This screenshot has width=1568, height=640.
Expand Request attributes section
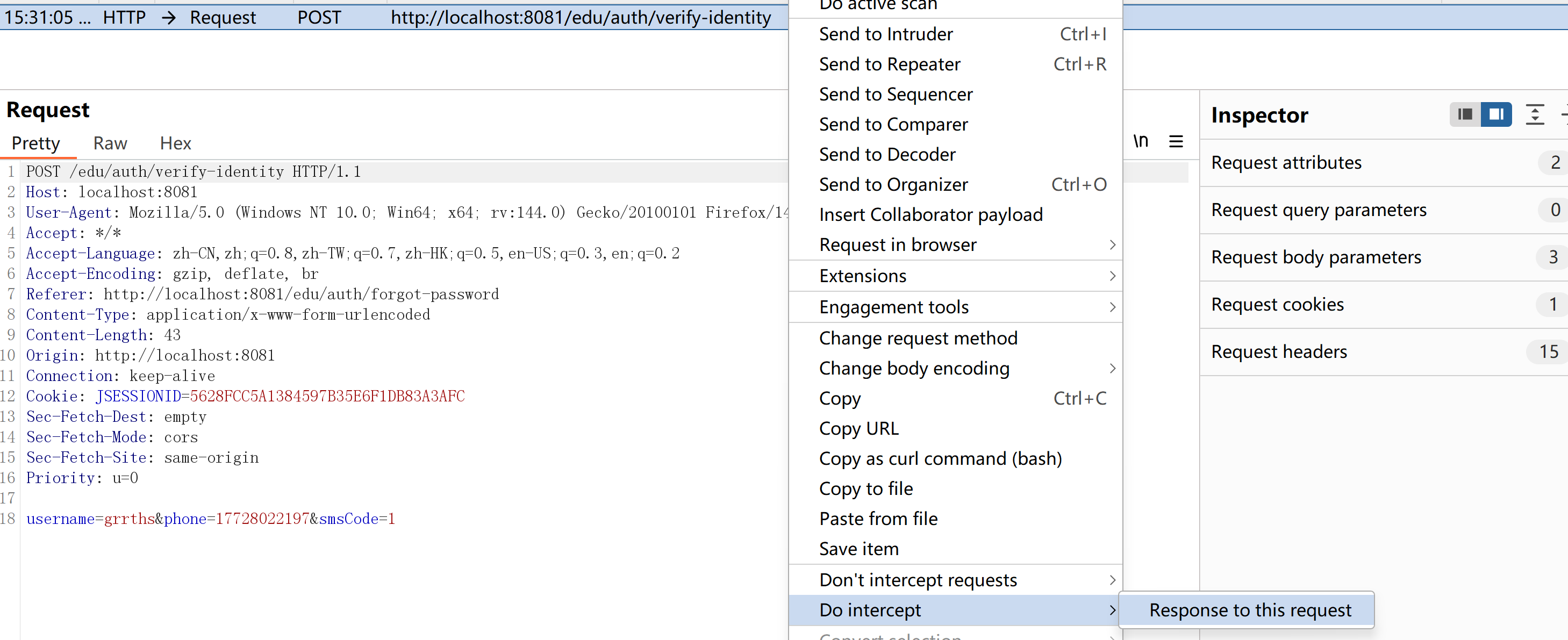1286,162
